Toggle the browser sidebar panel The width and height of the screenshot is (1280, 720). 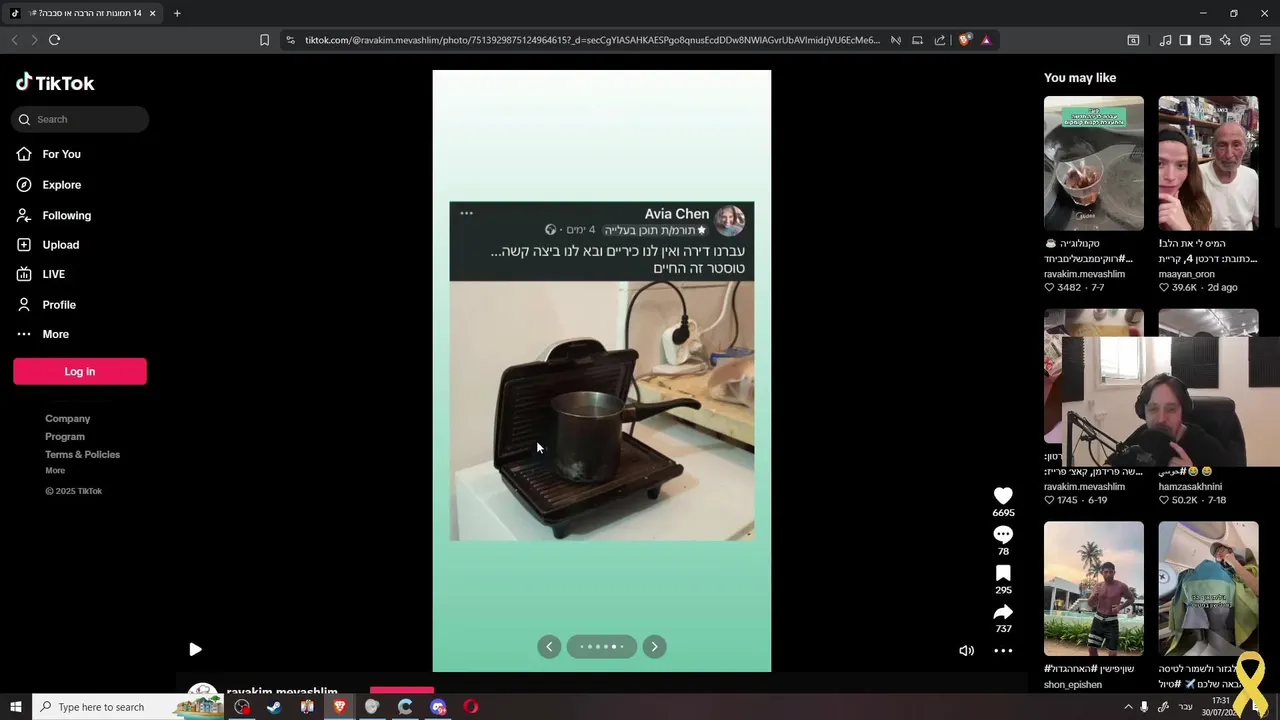(1185, 40)
